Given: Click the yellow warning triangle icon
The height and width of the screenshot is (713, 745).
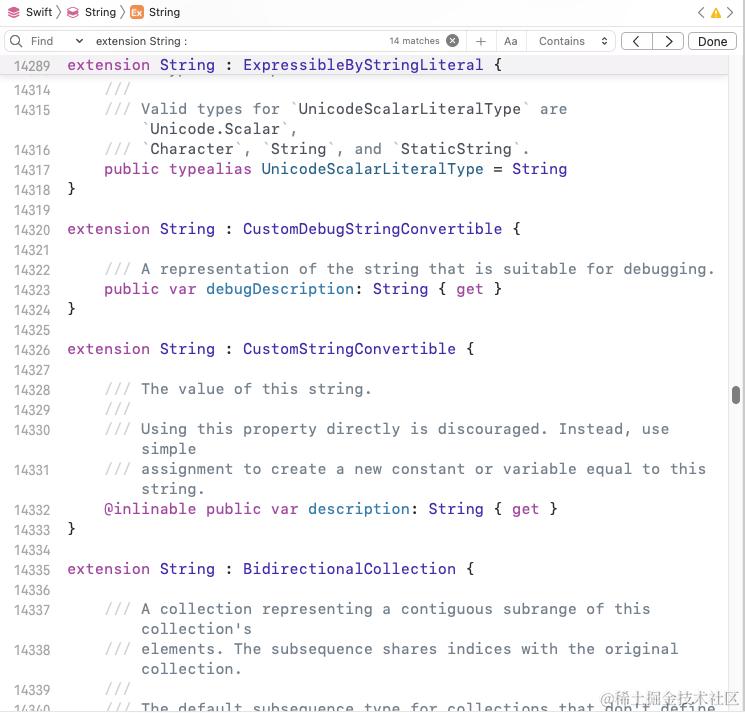Looking at the screenshot, I should click(x=716, y=13).
